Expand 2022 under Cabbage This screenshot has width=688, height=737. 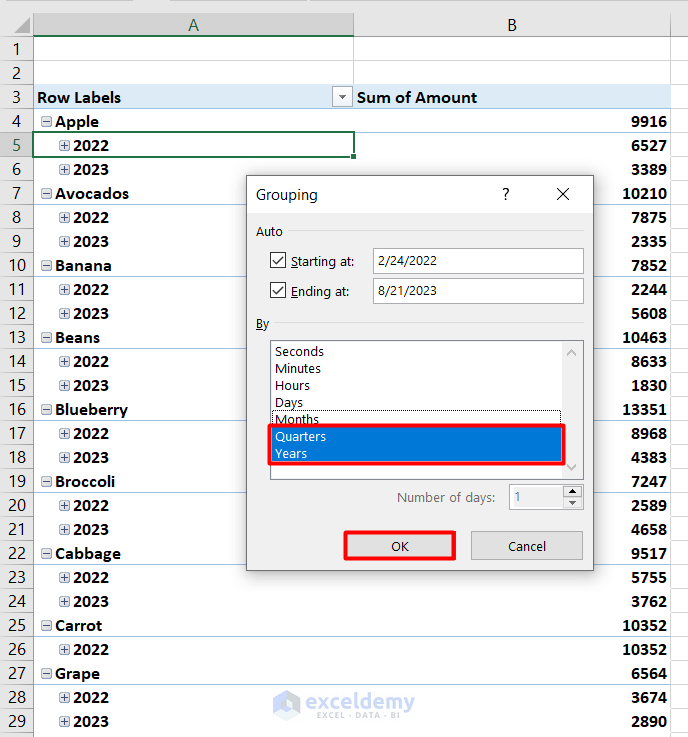coord(64,578)
